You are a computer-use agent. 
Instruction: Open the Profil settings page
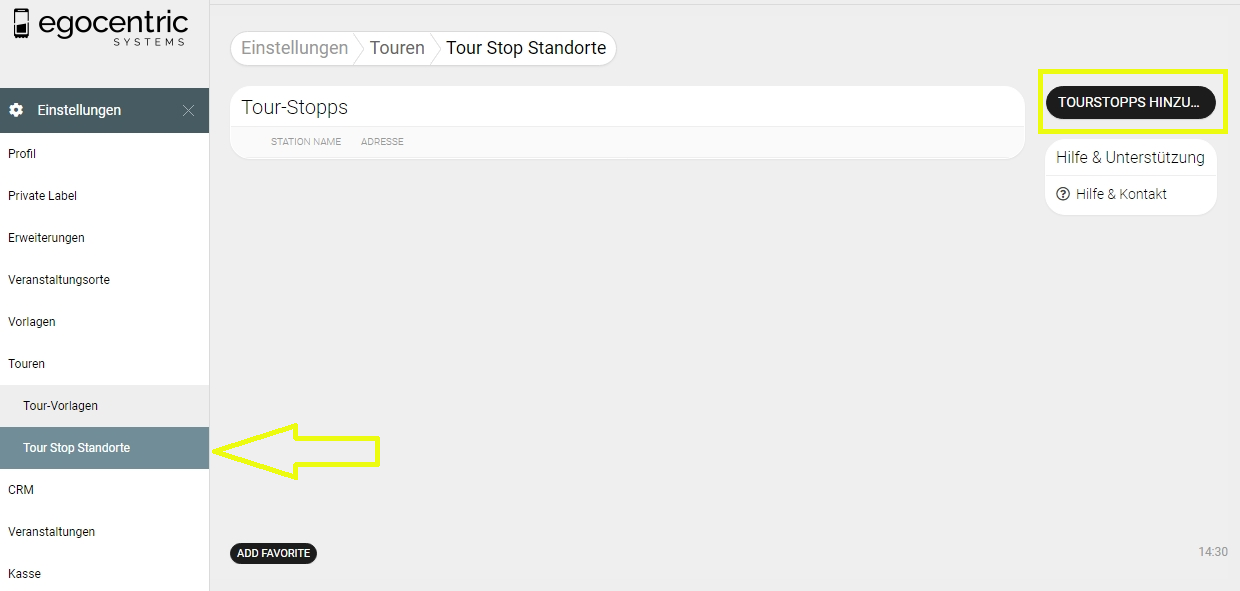point(22,154)
